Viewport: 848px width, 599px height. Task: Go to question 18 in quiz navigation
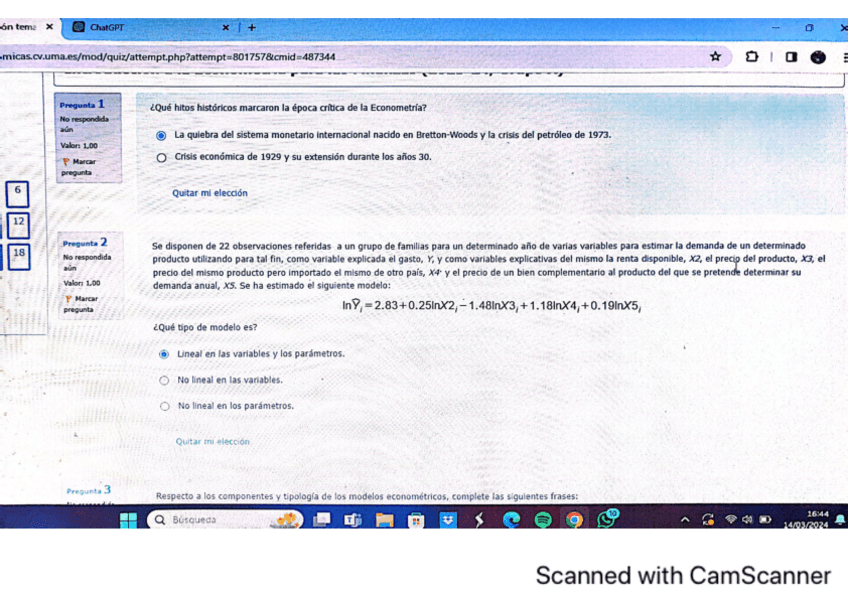19,256
